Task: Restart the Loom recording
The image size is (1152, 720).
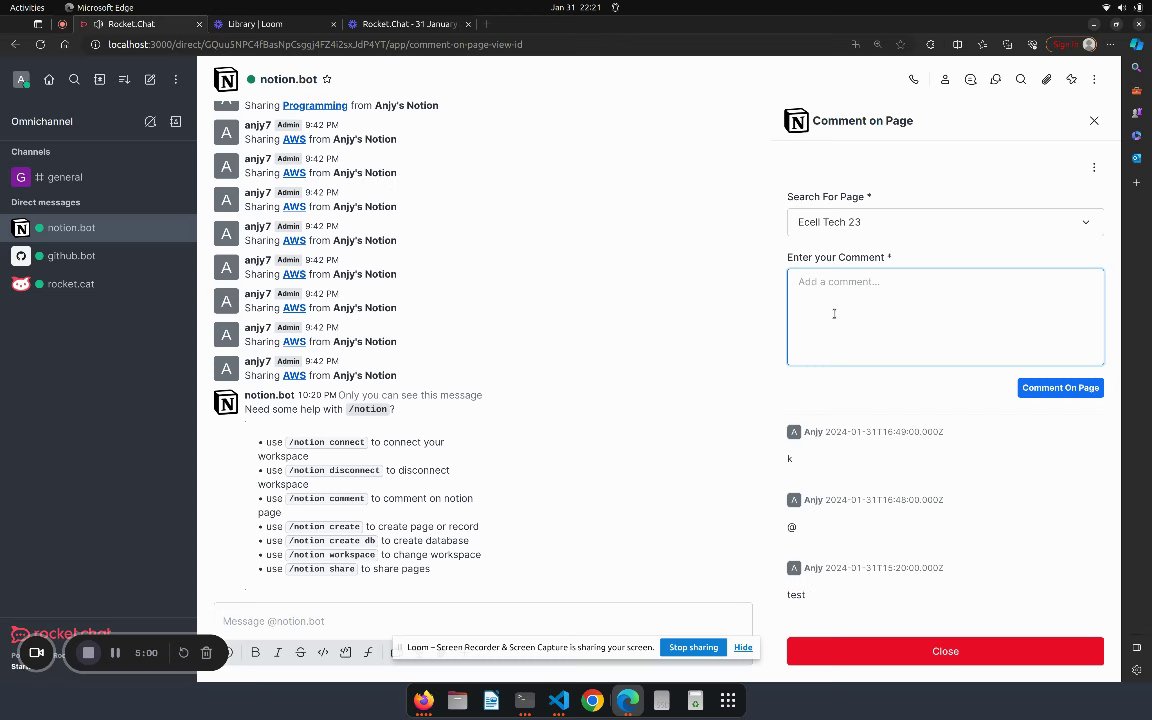Action: pyautogui.click(x=184, y=652)
